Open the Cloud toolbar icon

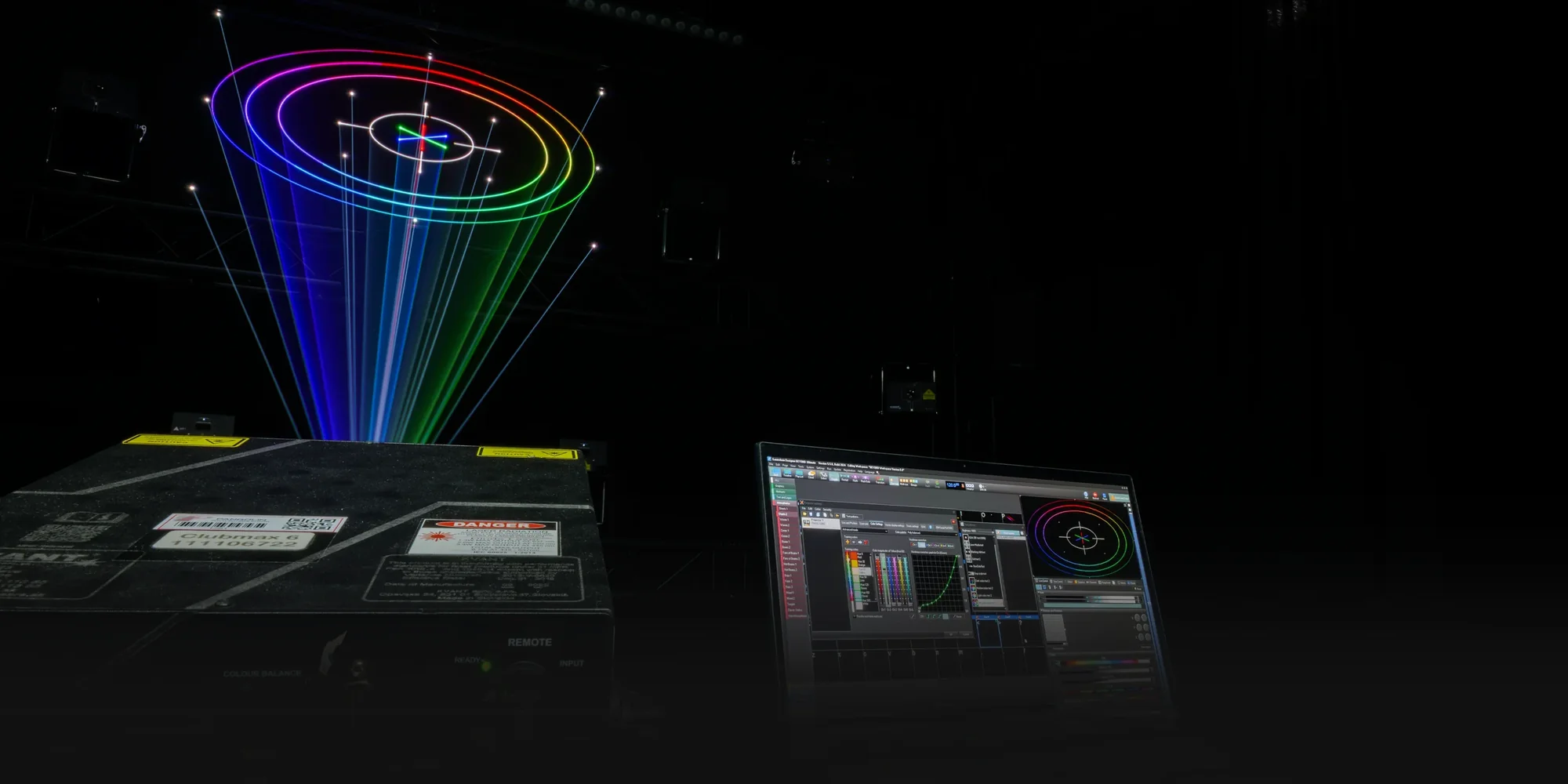point(811,474)
